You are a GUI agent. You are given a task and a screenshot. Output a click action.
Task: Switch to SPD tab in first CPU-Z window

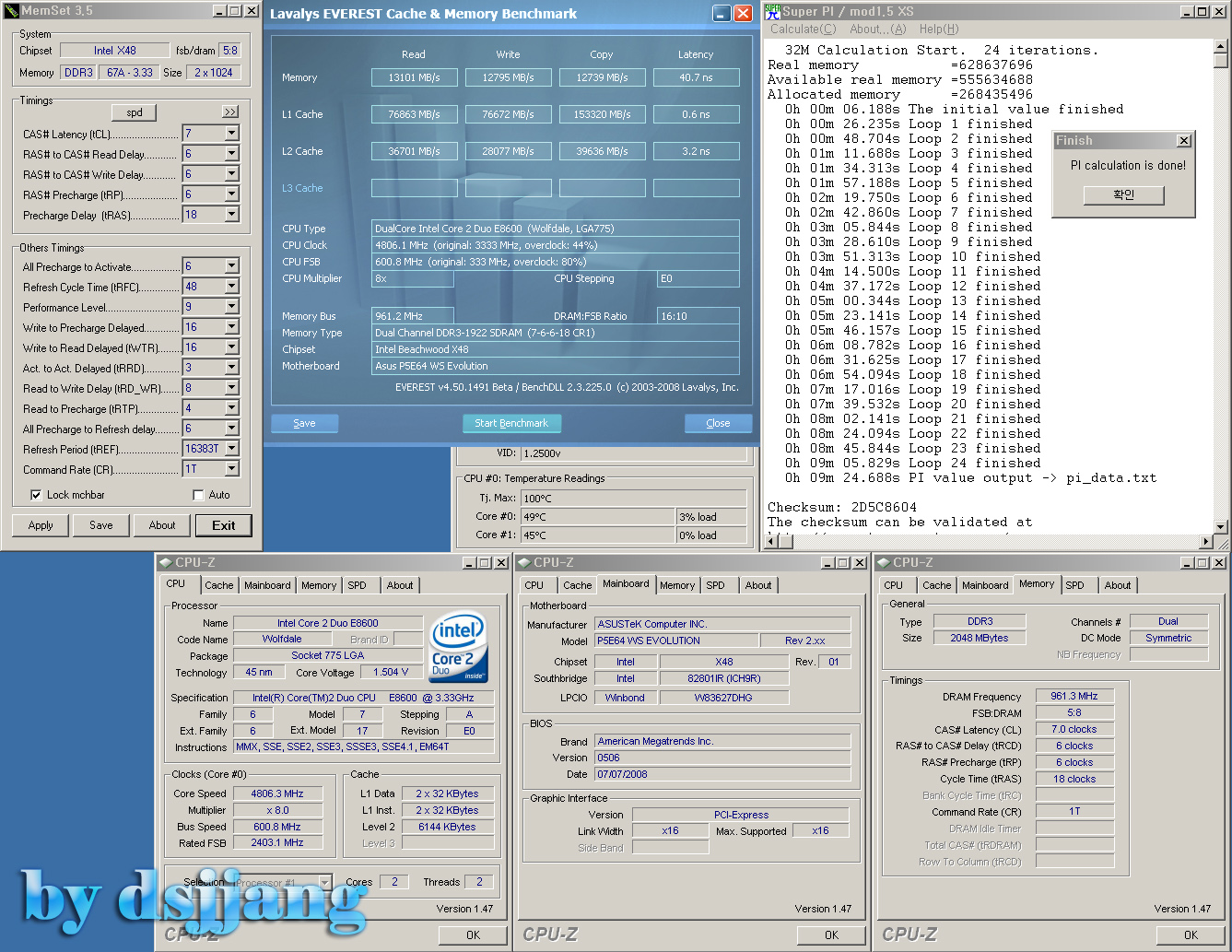pos(358,585)
